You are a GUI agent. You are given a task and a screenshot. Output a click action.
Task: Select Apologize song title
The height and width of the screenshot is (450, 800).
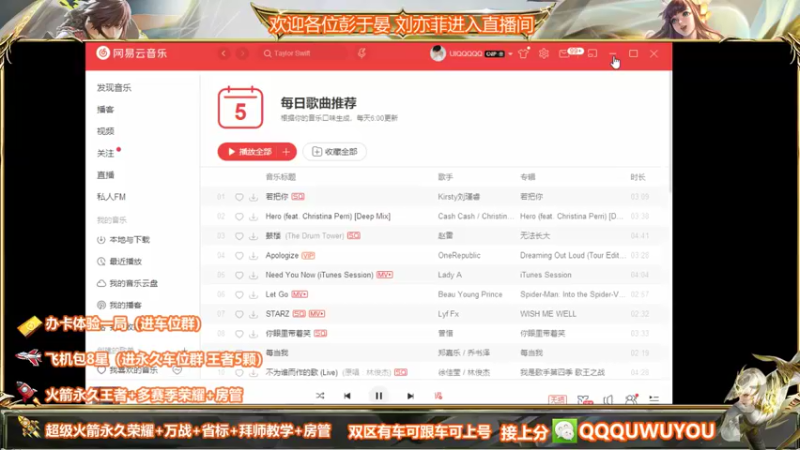[x=282, y=256]
